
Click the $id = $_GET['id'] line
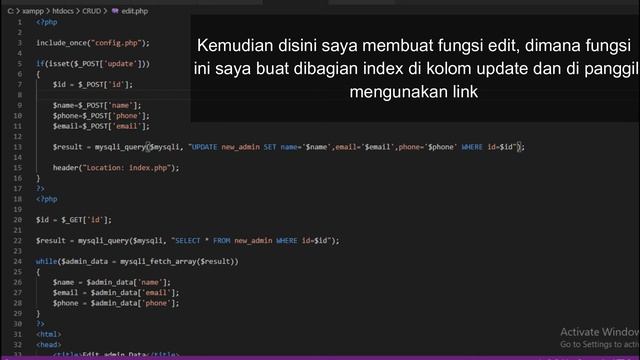click(73, 220)
